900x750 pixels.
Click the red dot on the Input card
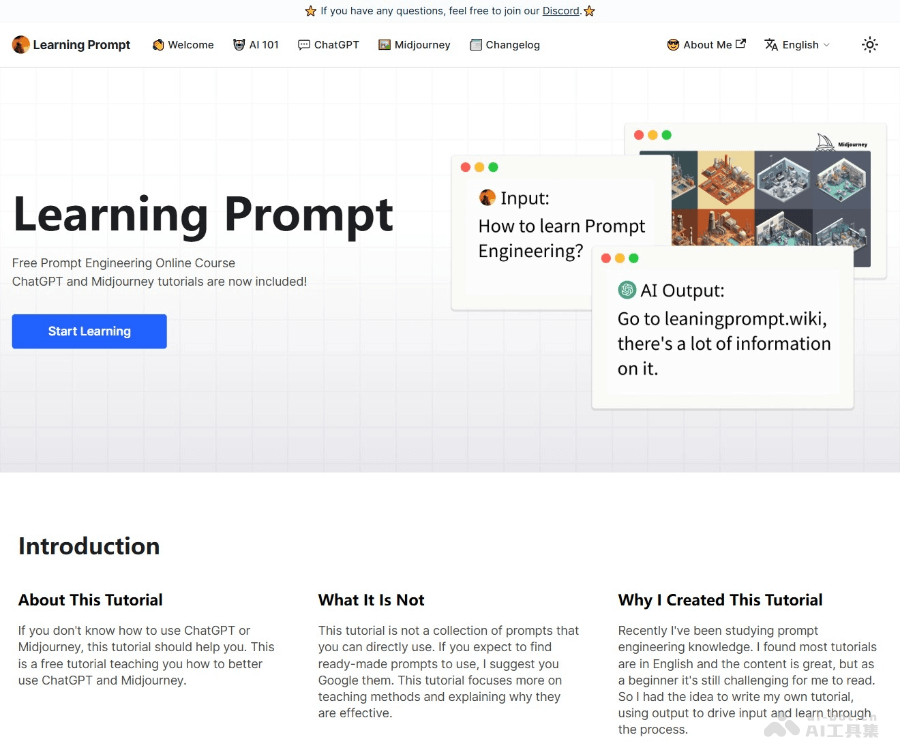coord(464,167)
